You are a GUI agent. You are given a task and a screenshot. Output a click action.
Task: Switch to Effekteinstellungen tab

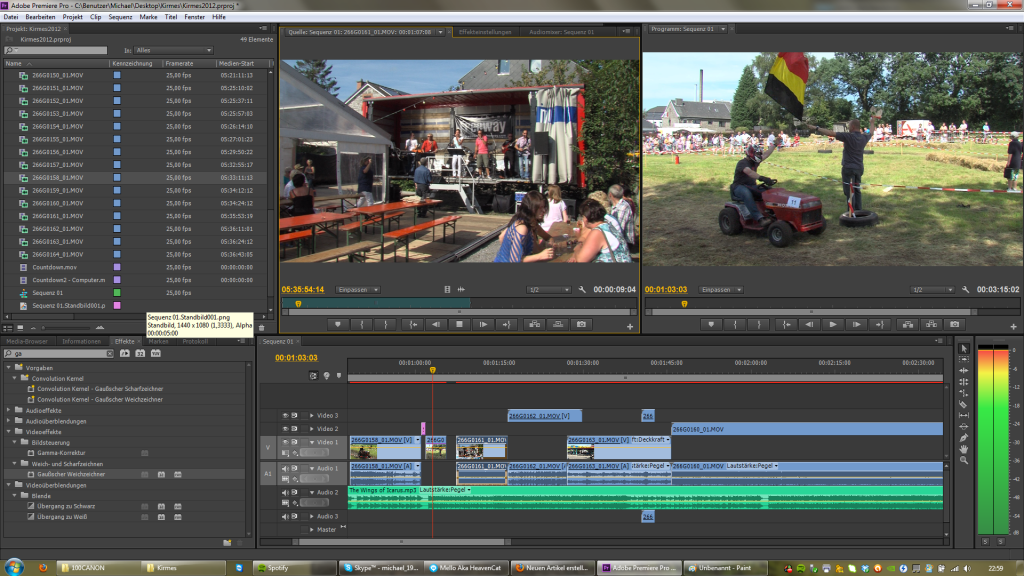click(485, 32)
